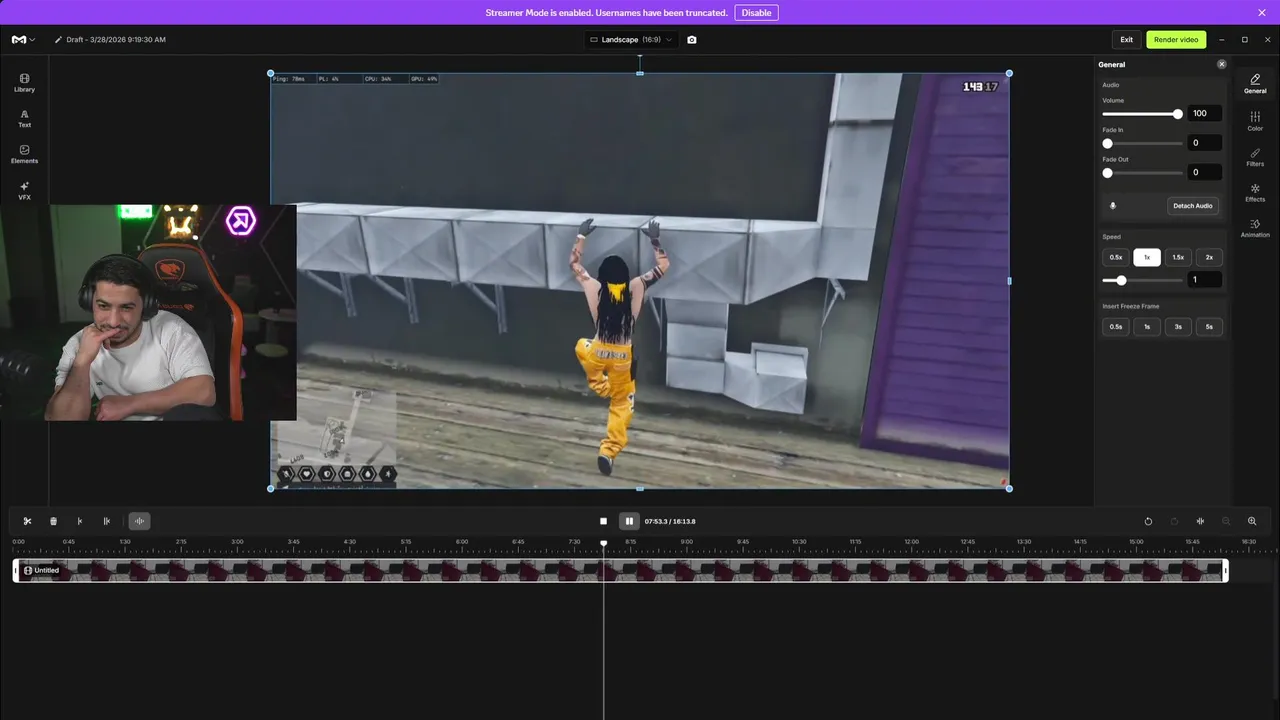Click the microphone icon in Audio section
This screenshot has width=1280, height=720.
point(1113,205)
